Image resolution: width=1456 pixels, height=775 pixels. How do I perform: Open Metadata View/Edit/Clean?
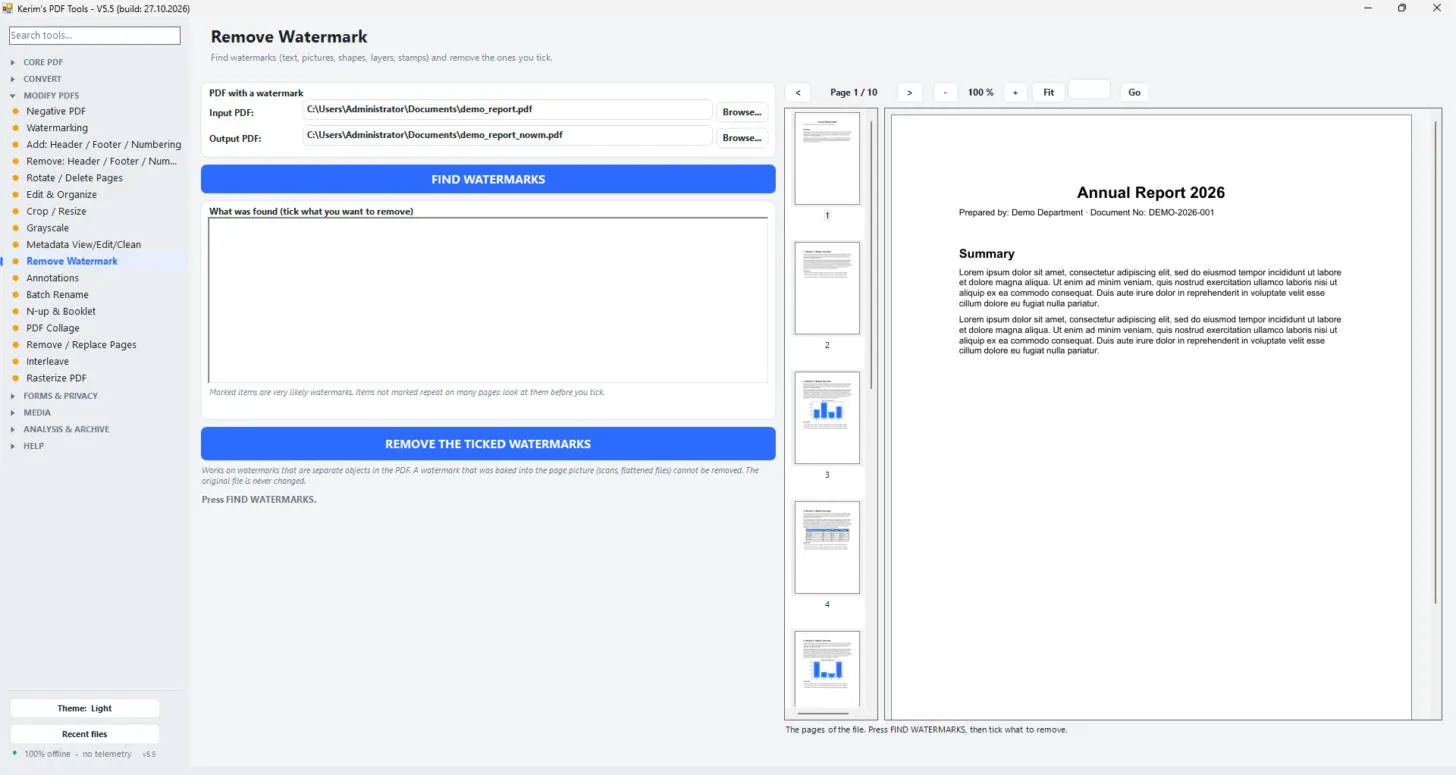point(83,244)
